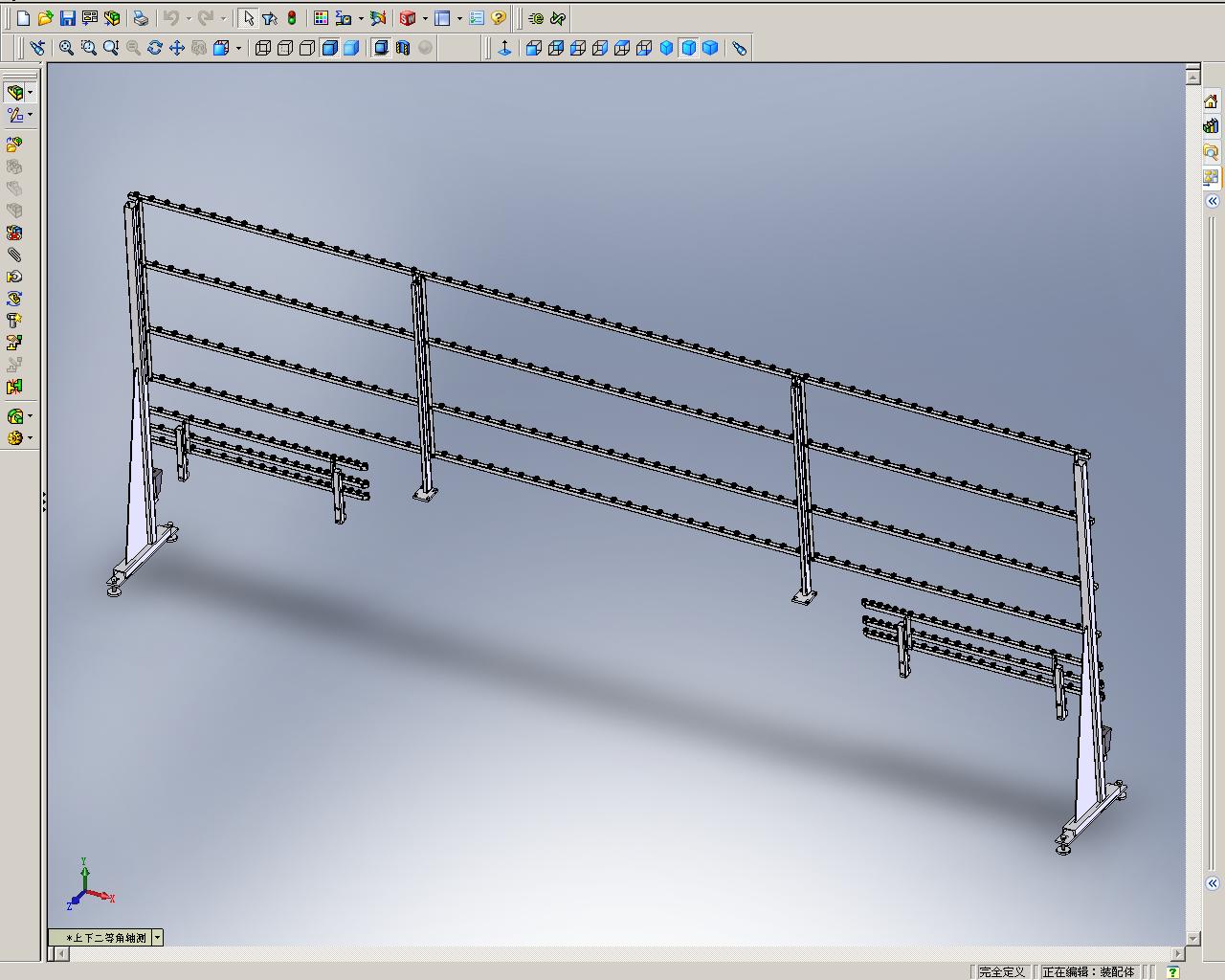Open the File Explorer task pane tab

coord(1211,151)
